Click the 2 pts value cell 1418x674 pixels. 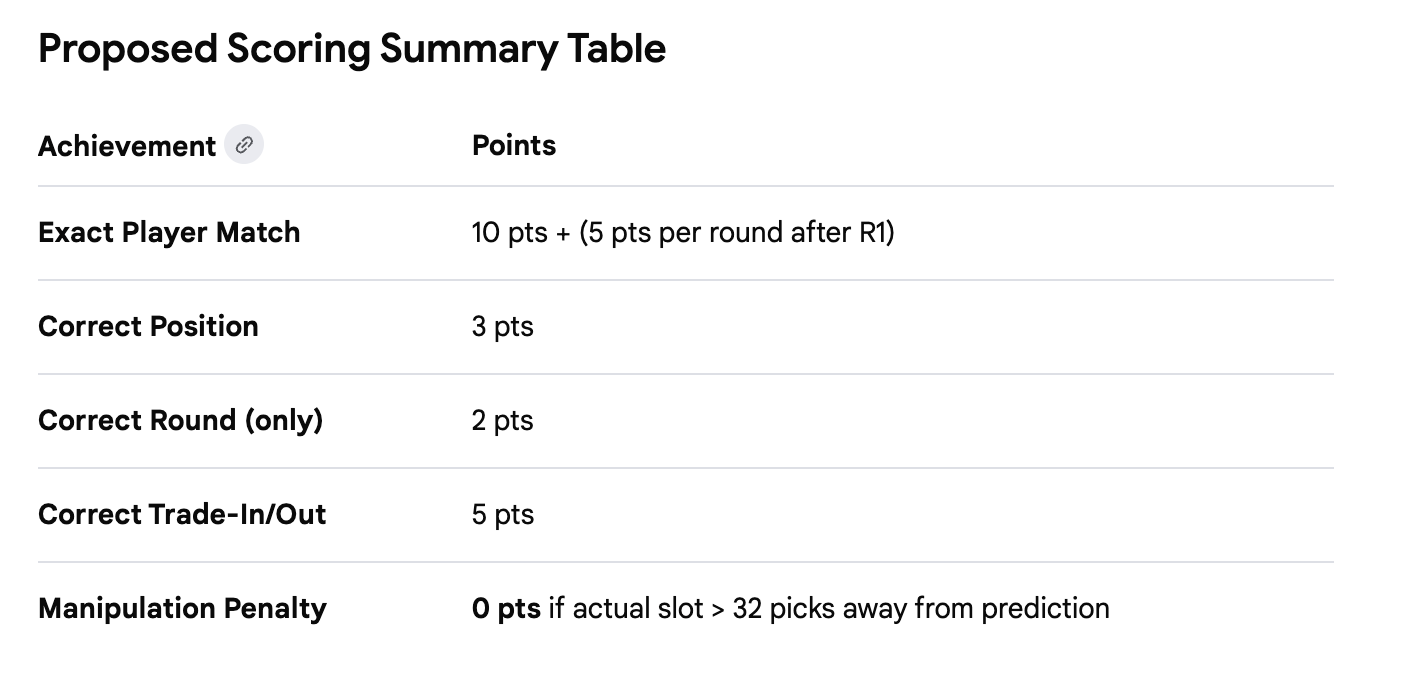502,420
